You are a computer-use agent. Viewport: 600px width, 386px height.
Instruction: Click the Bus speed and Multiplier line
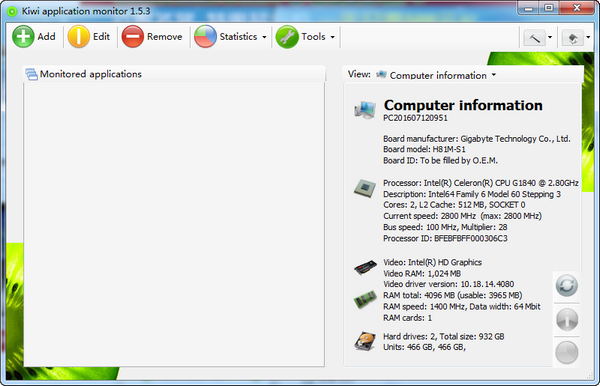tap(445, 227)
